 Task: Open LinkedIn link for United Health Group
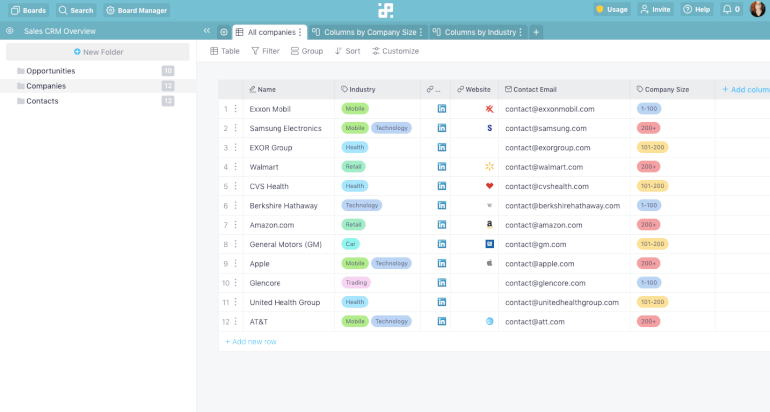442,302
